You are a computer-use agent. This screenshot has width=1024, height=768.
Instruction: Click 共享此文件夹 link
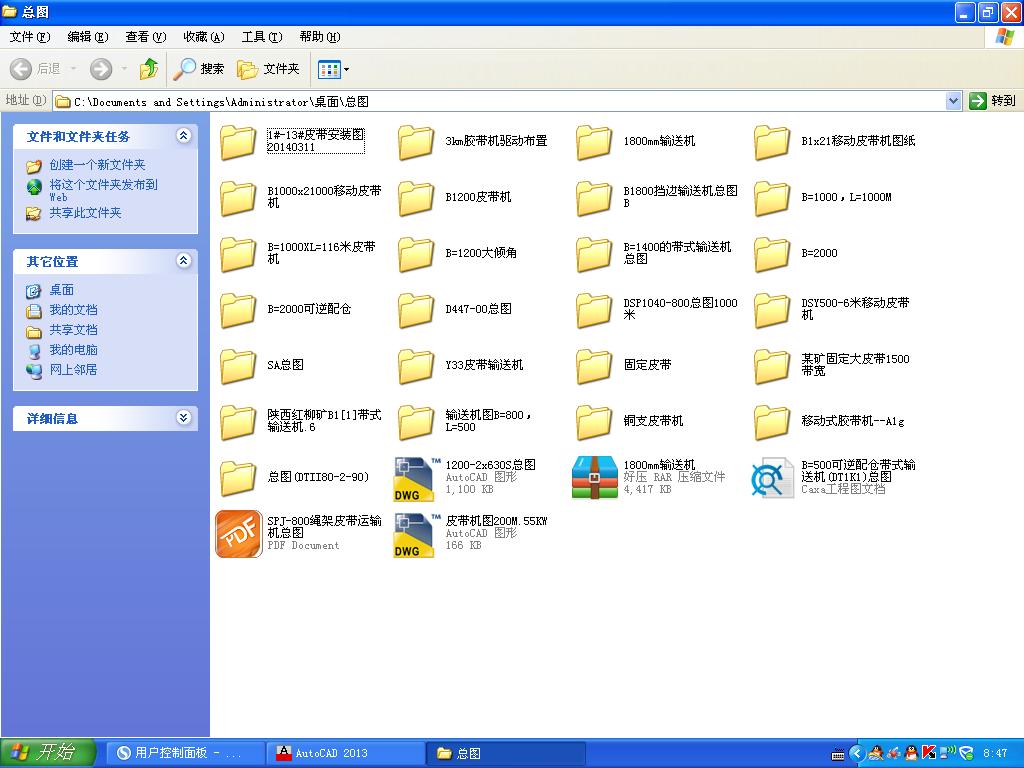coord(85,212)
